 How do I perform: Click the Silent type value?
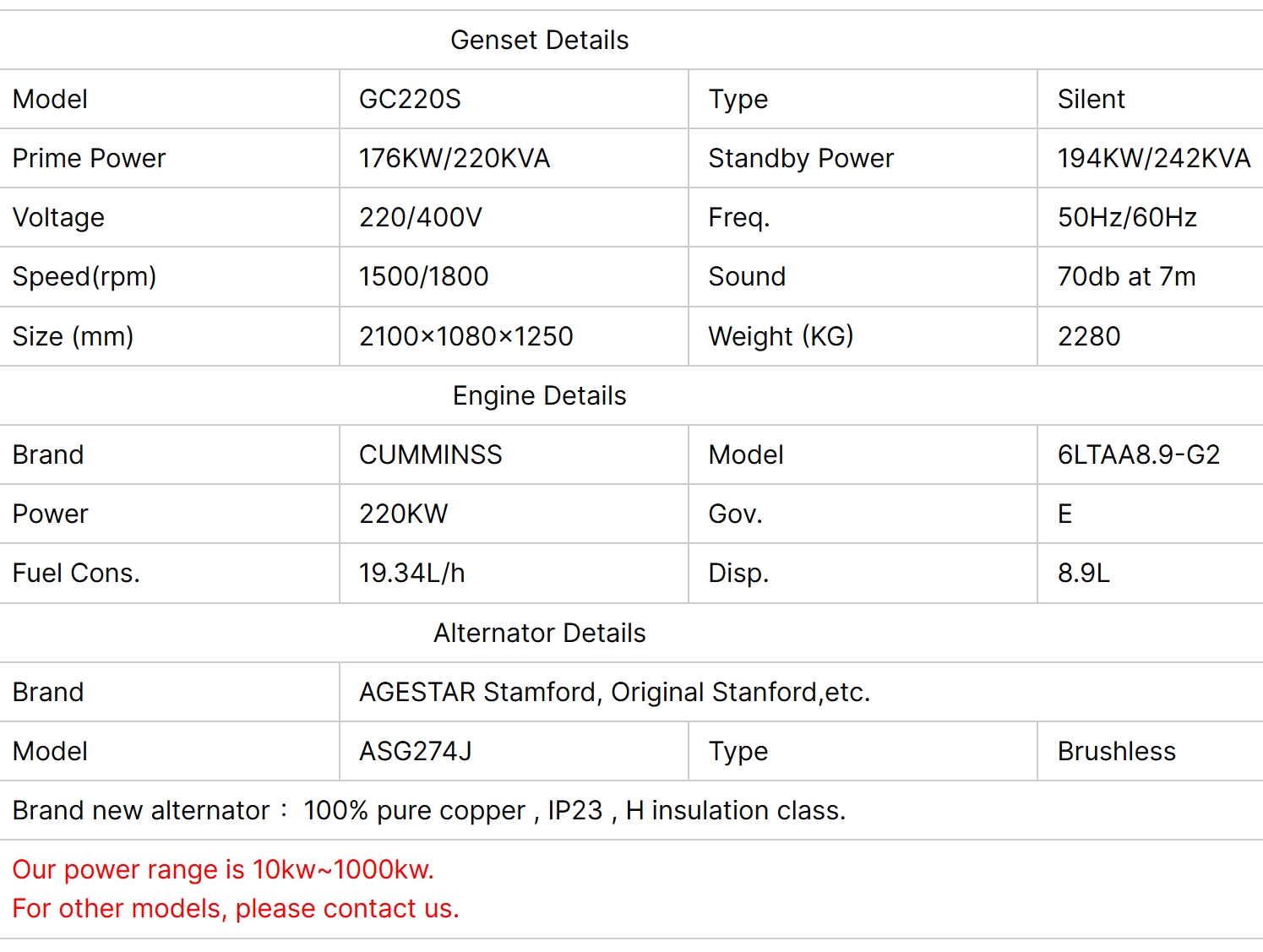click(x=1091, y=99)
